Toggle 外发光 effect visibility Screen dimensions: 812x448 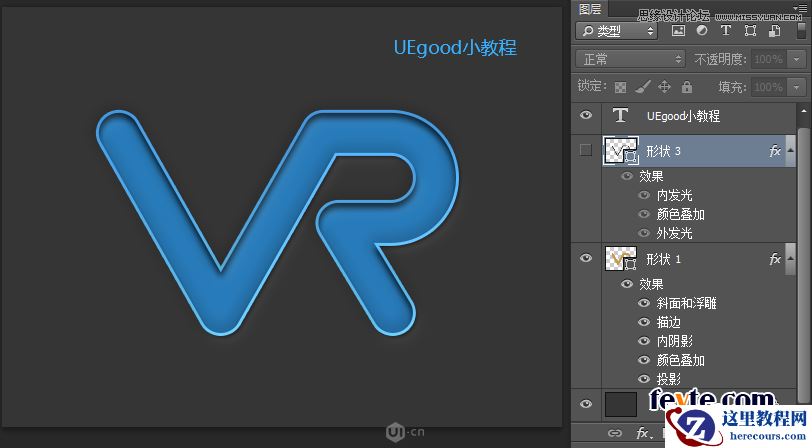point(644,233)
